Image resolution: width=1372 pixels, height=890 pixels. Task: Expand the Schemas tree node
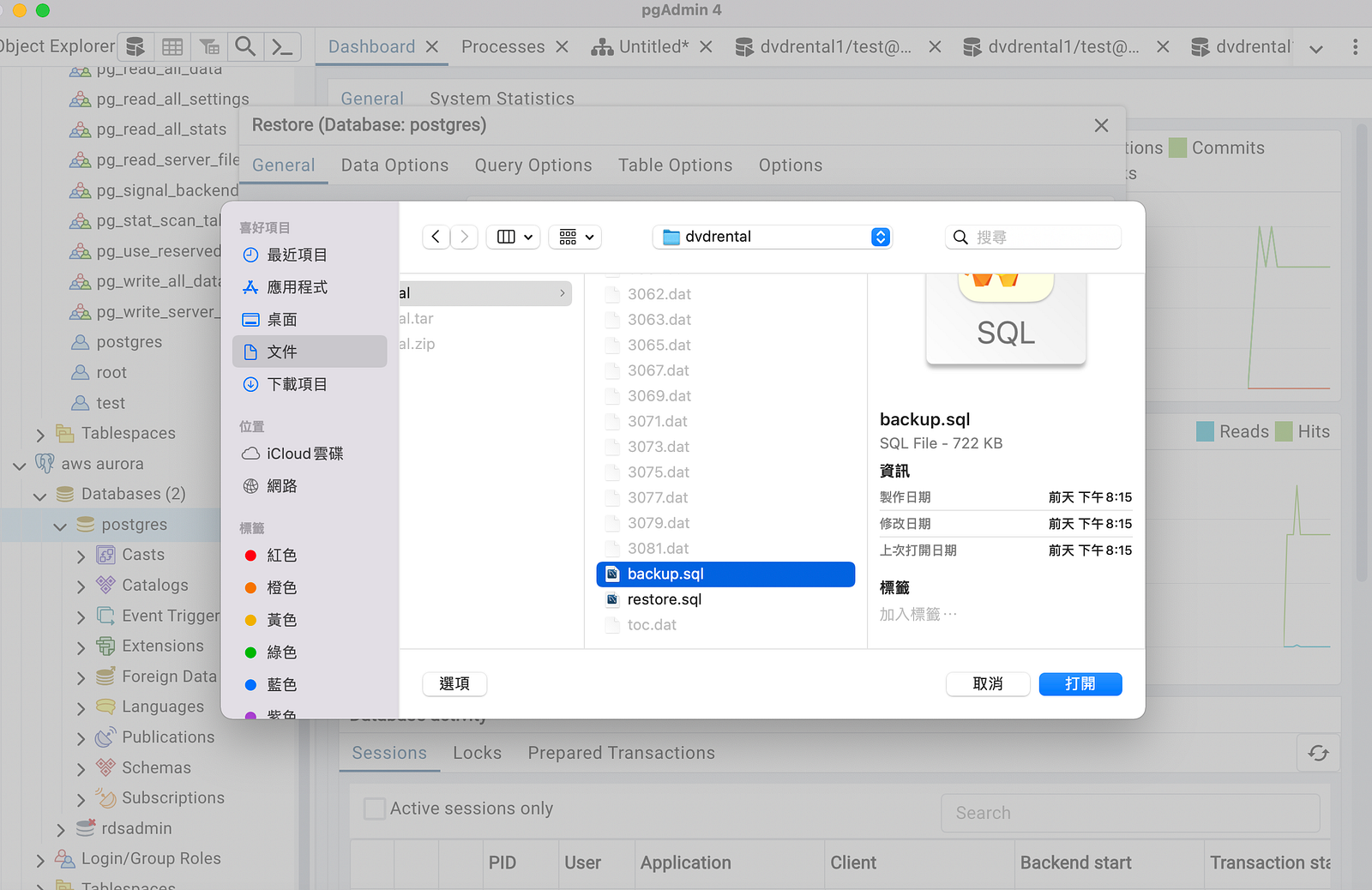pos(81,768)
